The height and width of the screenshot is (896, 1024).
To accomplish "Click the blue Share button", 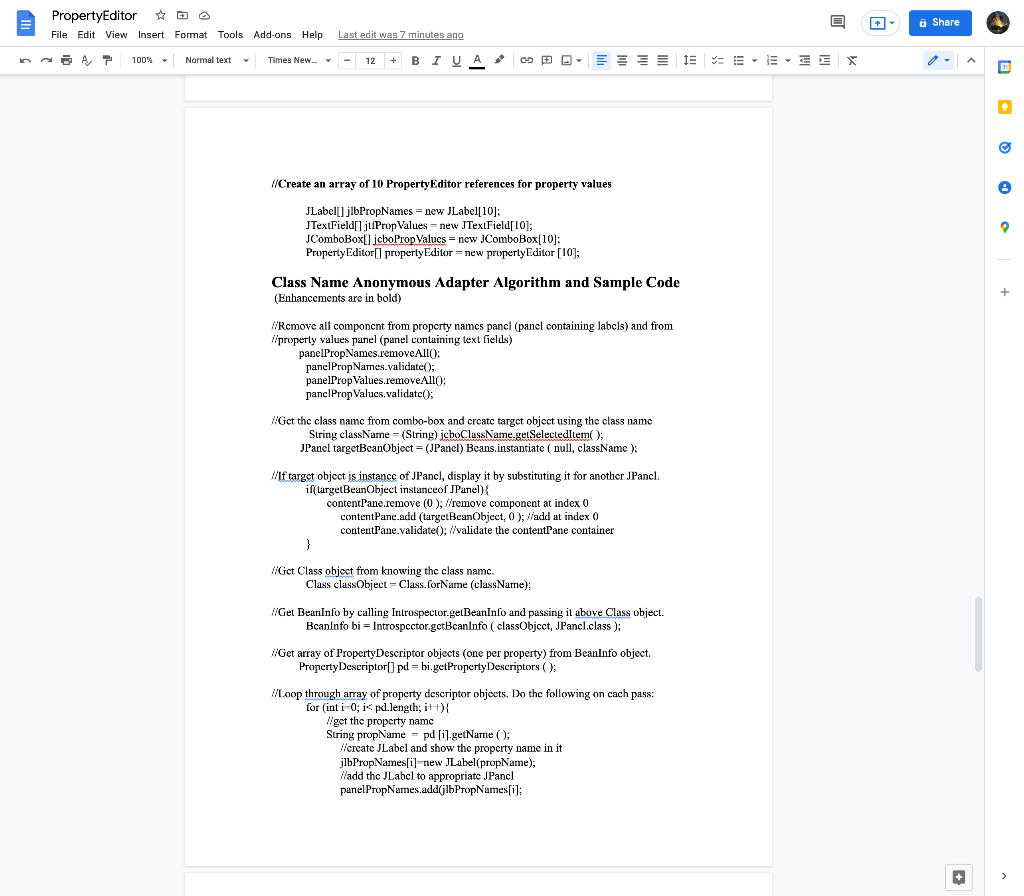I will tap(939, 22).
